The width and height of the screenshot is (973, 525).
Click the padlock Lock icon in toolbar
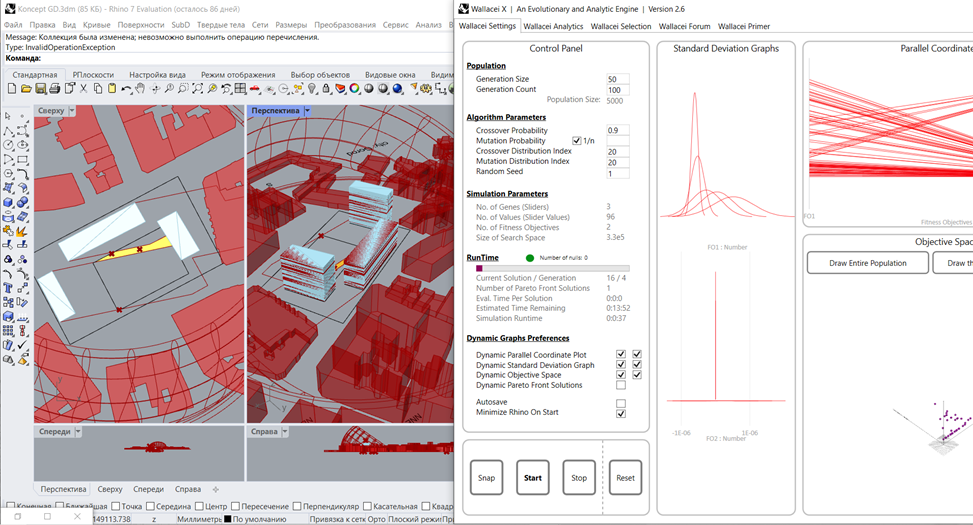pos(326,89)
